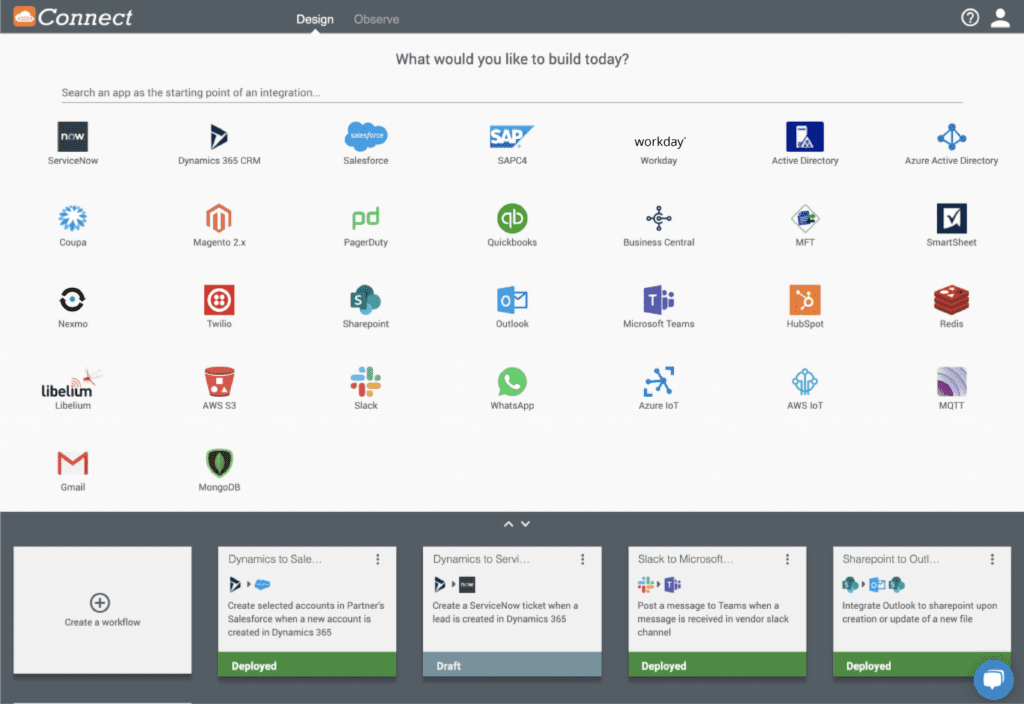Pick the Quickbooks icon

[x=512, y=218]
